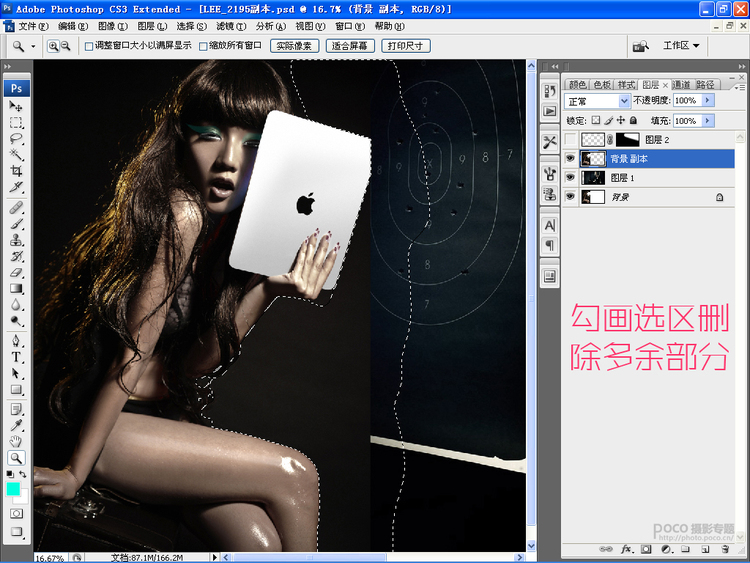
Task: Select the Slice tool
Action: 16,187
